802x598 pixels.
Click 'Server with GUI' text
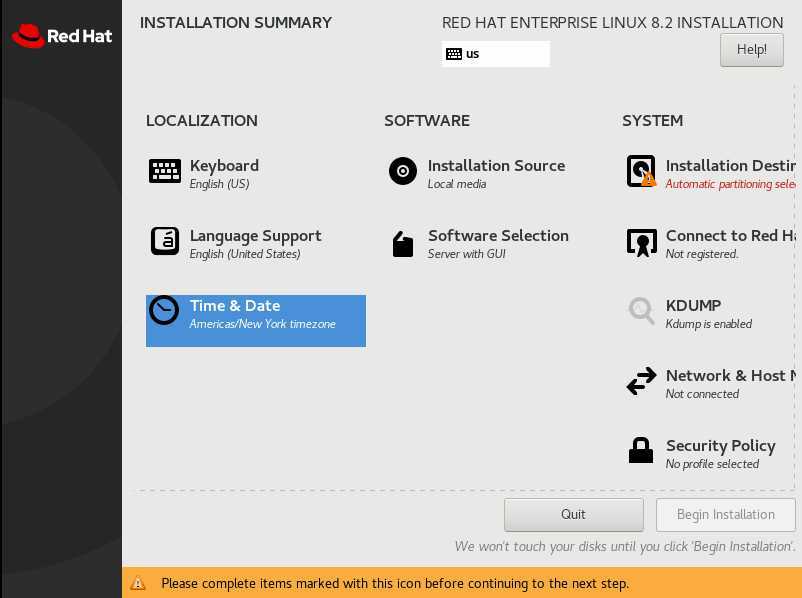point(466,254)
